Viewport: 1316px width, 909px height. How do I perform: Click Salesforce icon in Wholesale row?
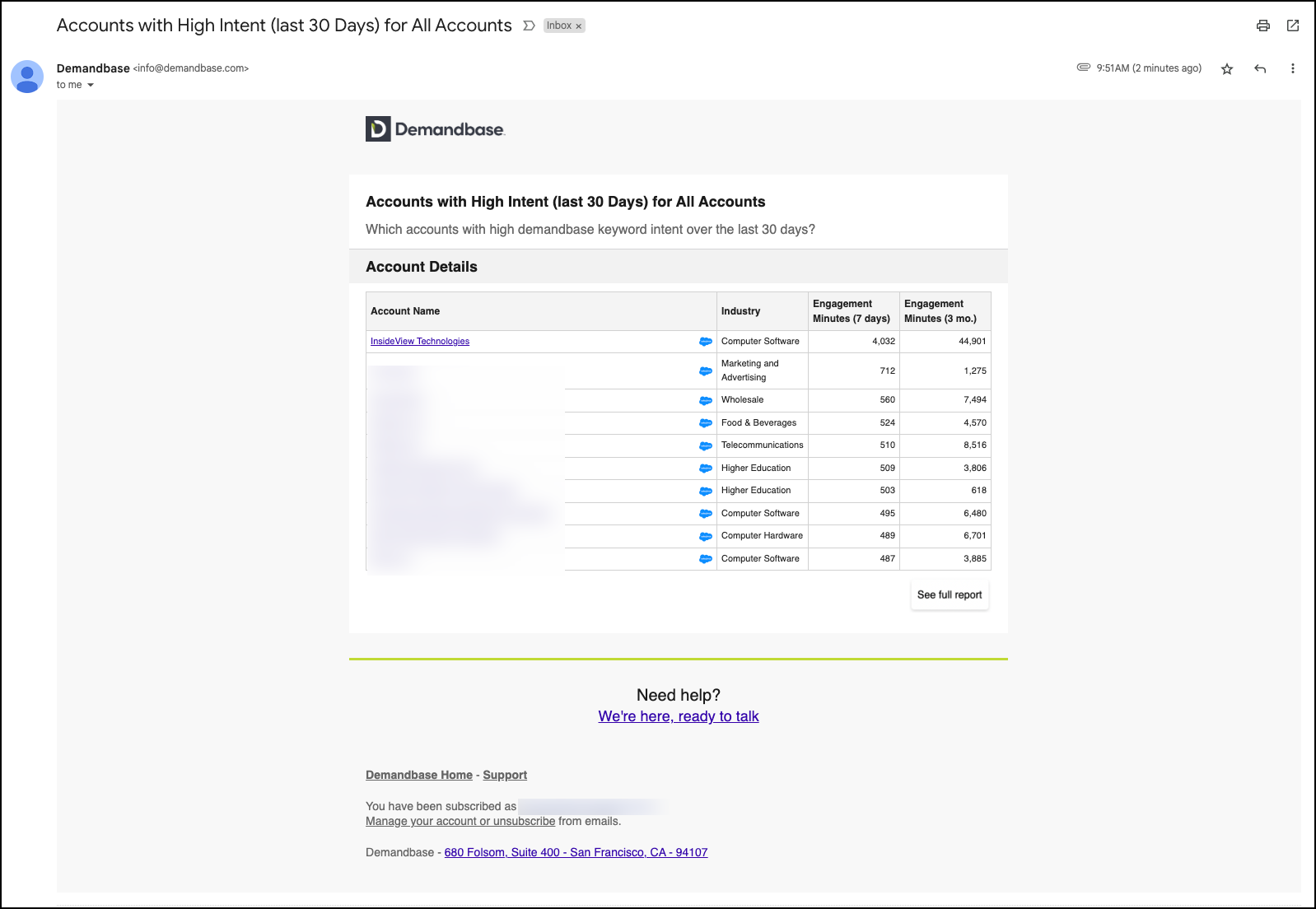point(706,401)
